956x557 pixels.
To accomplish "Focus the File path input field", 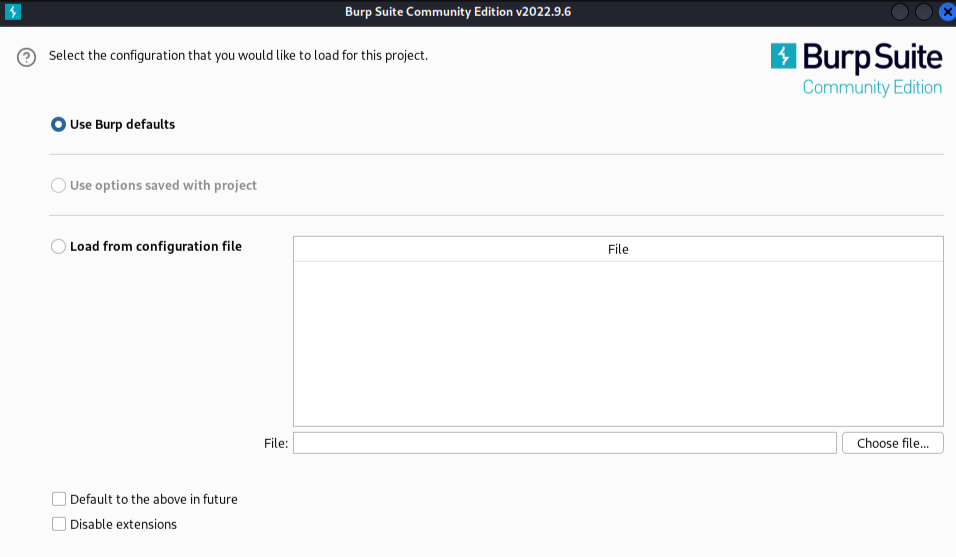I will [565, 443].
